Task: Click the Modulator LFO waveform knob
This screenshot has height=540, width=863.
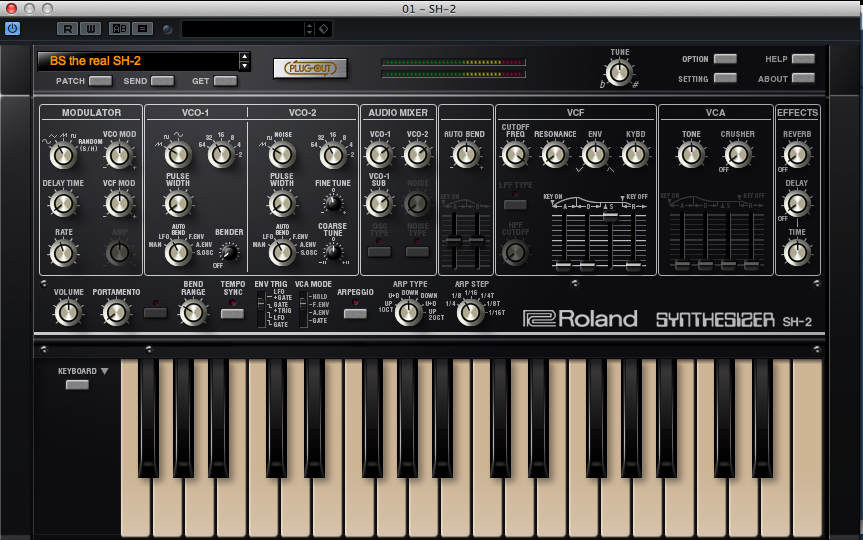Action: tap(63, 156)
